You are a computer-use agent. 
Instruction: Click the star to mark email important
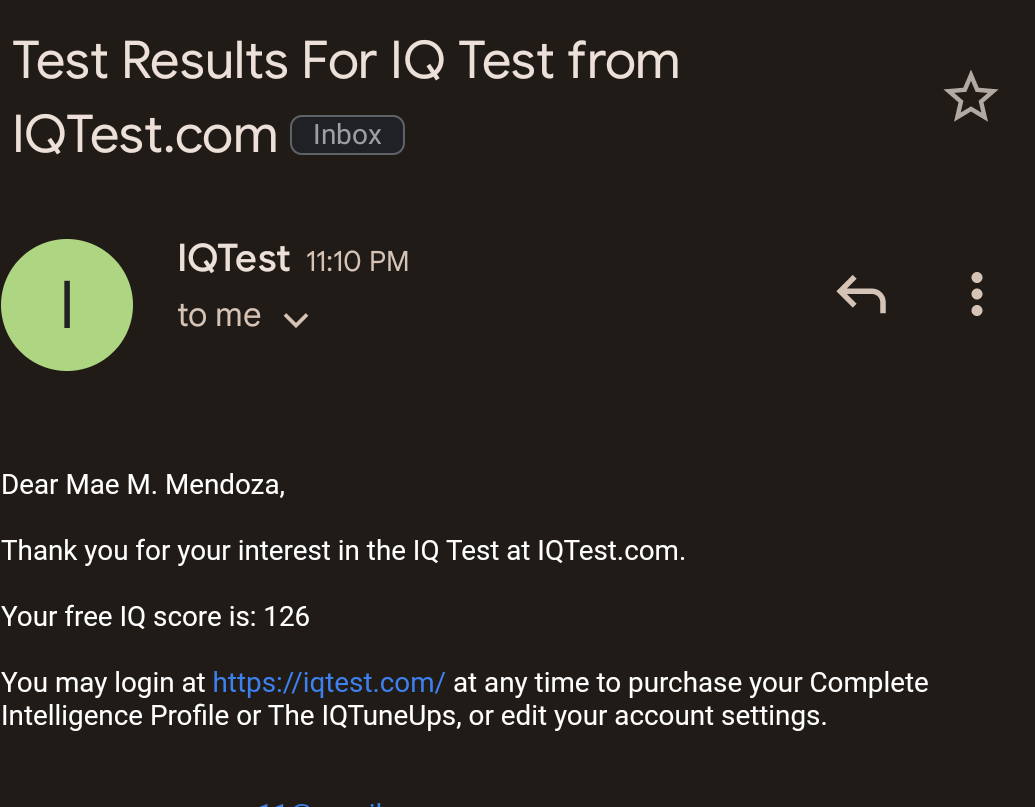[970, 96]
